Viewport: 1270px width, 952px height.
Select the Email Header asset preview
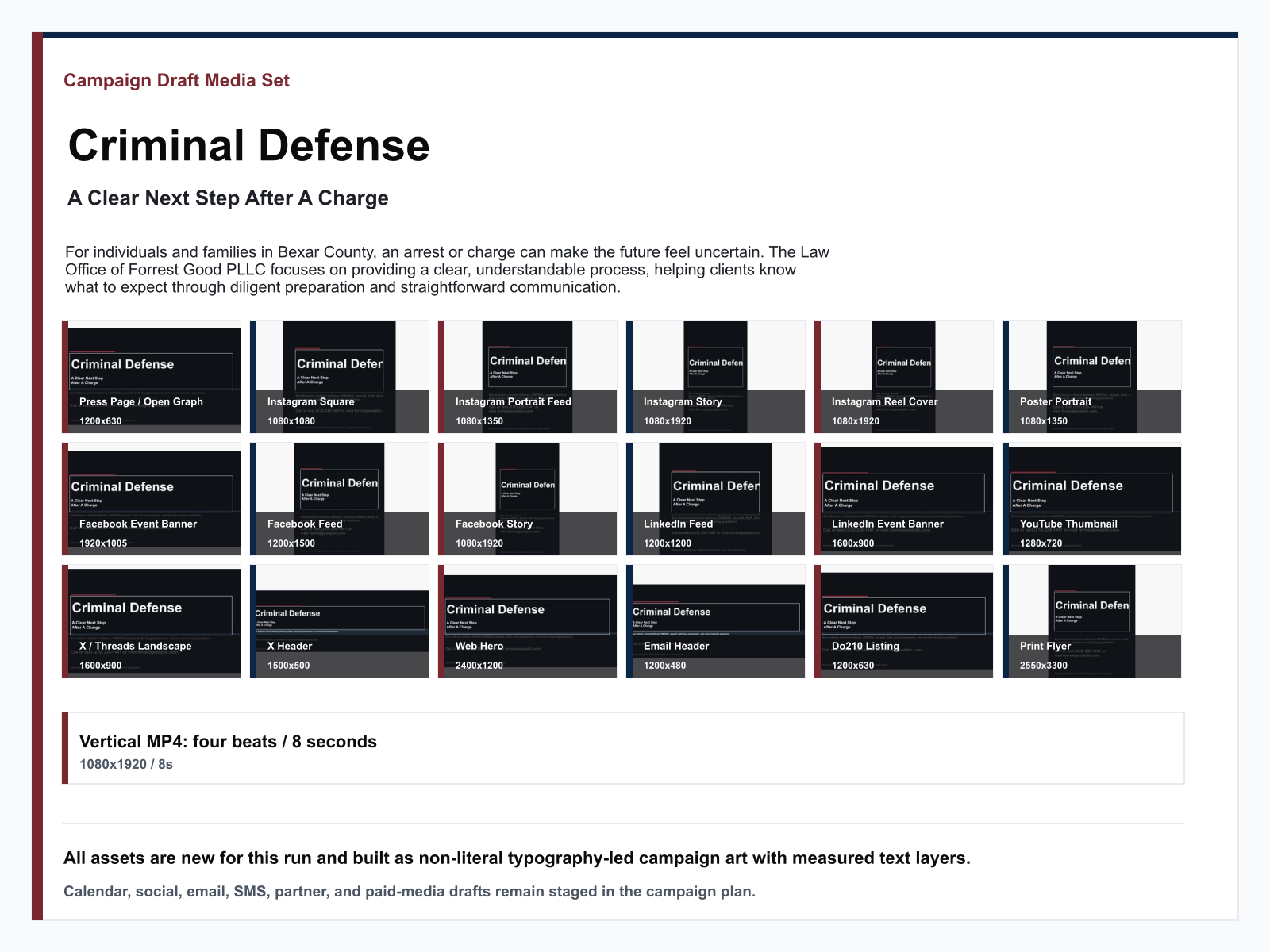pos(716,621)
